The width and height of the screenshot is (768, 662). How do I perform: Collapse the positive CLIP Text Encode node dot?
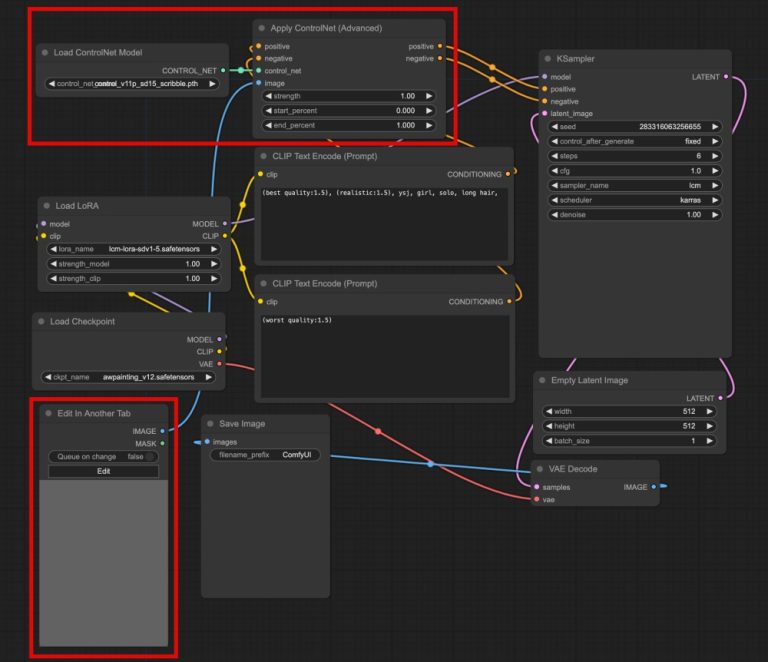[264, 156]
